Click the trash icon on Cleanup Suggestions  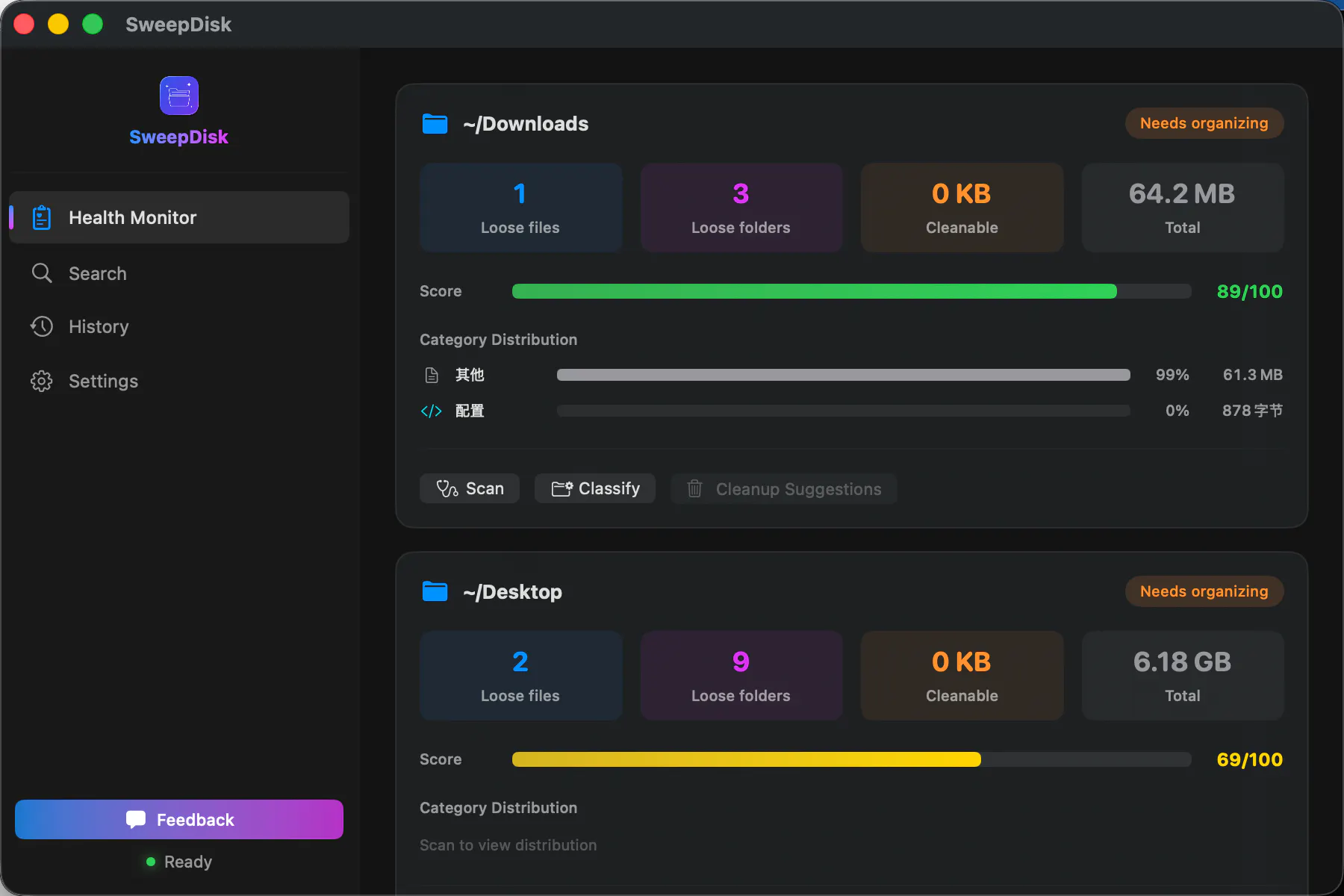point(694,489)
